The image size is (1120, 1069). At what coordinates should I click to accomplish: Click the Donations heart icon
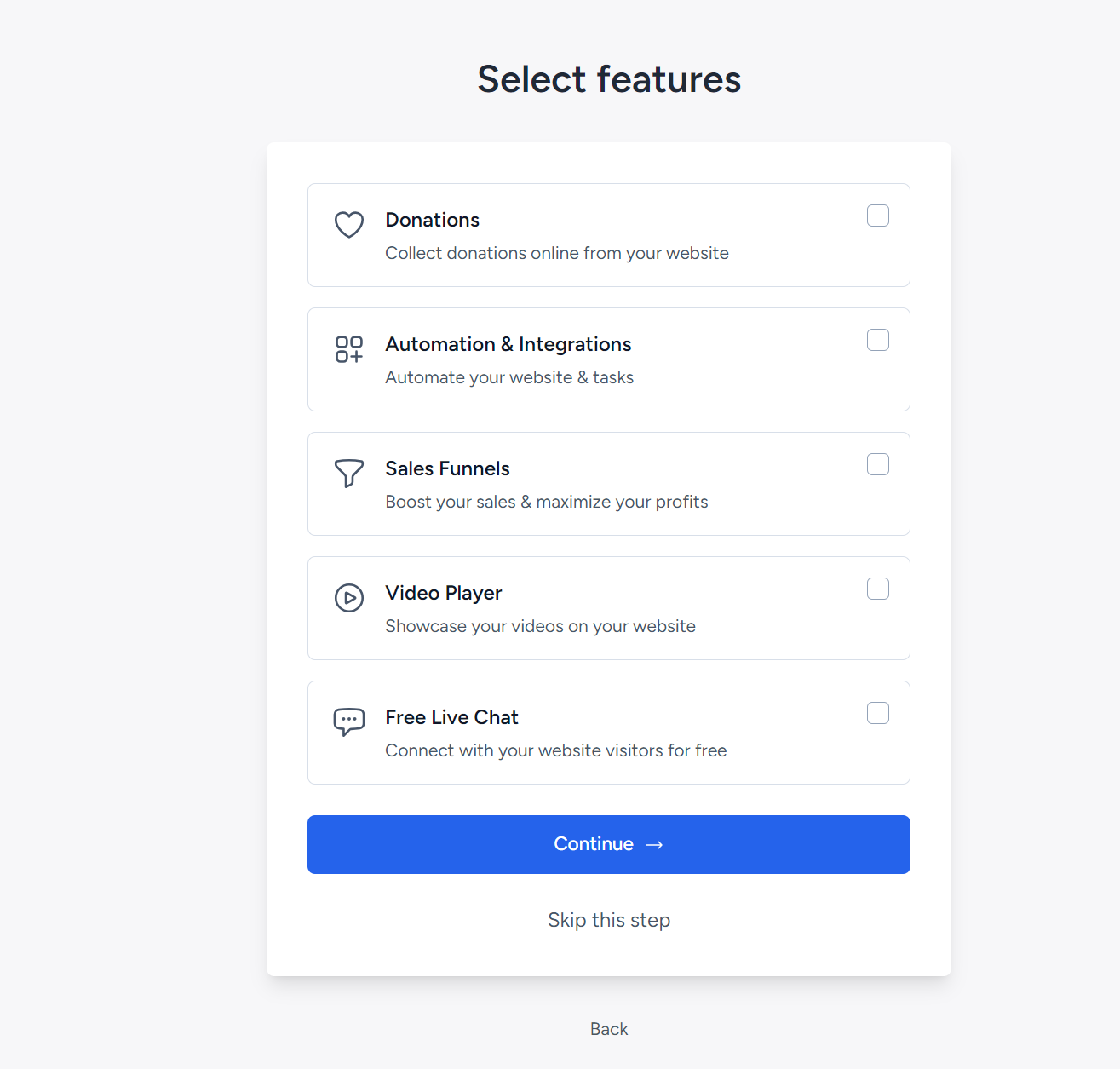tap(349, 225)
